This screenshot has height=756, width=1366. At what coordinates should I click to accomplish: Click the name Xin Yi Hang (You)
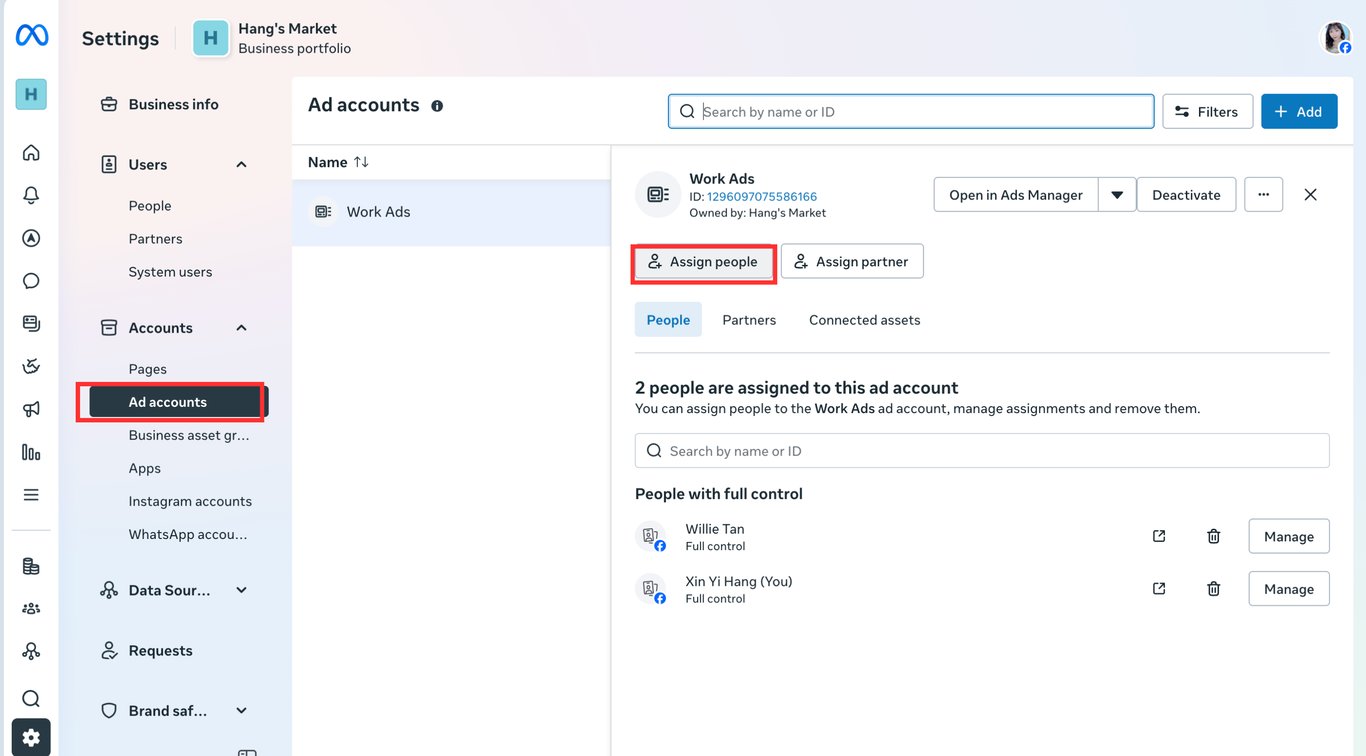click(x=739, y=581)
